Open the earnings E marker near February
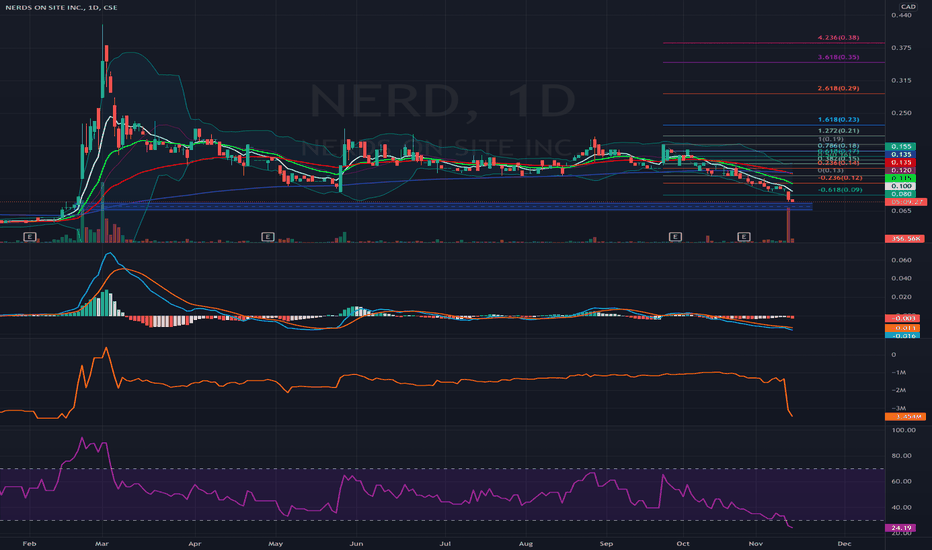This screenshot has width=932, height=550. (29, 237)
